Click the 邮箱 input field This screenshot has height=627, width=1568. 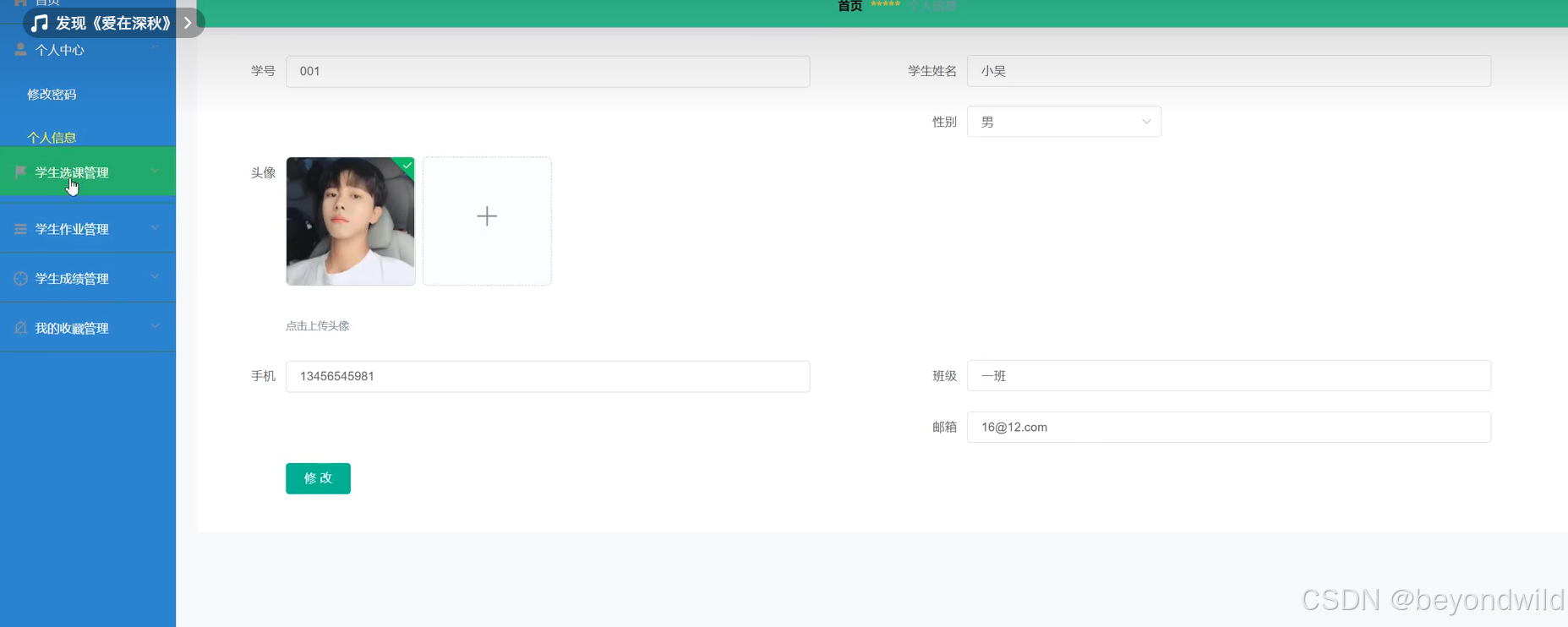(1228, 427)
